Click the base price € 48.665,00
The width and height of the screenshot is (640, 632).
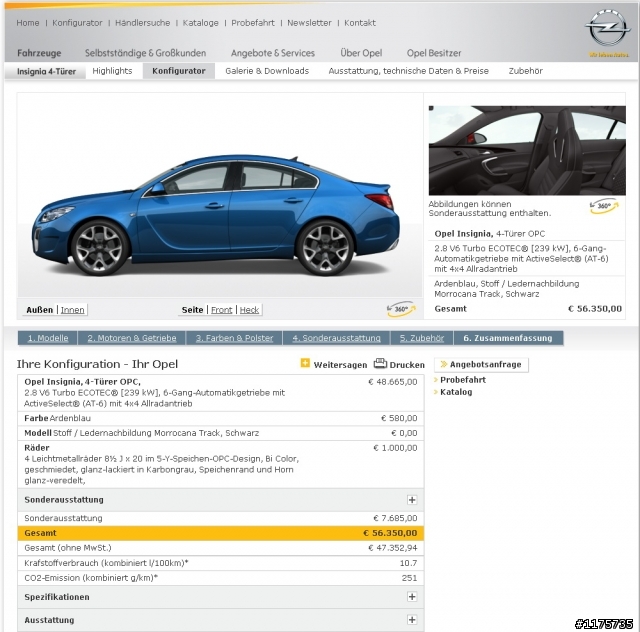392,382
